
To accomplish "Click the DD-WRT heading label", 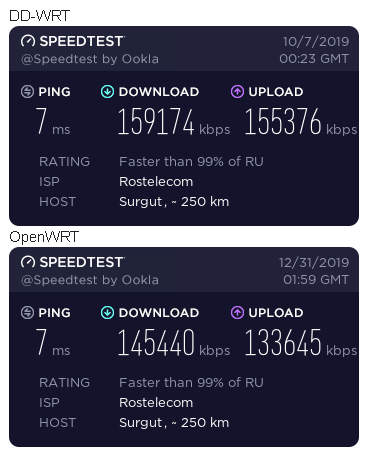I will (x=39, y=16).
